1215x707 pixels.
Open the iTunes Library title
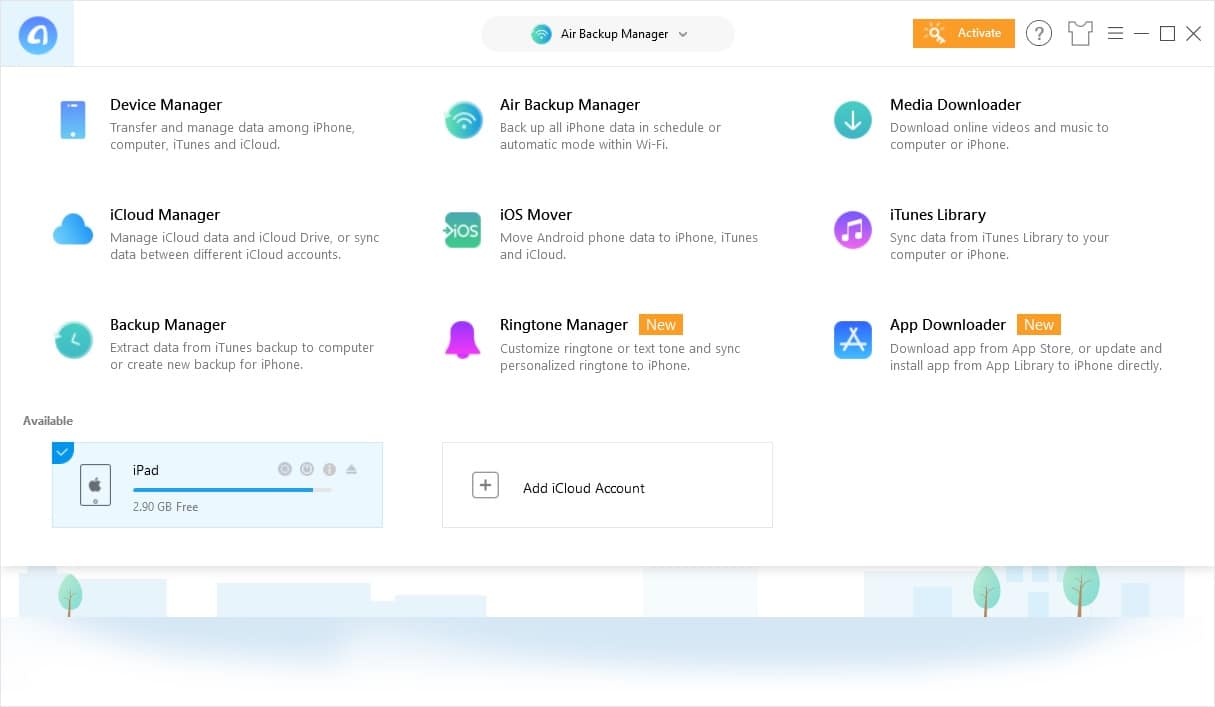[938, 215]
